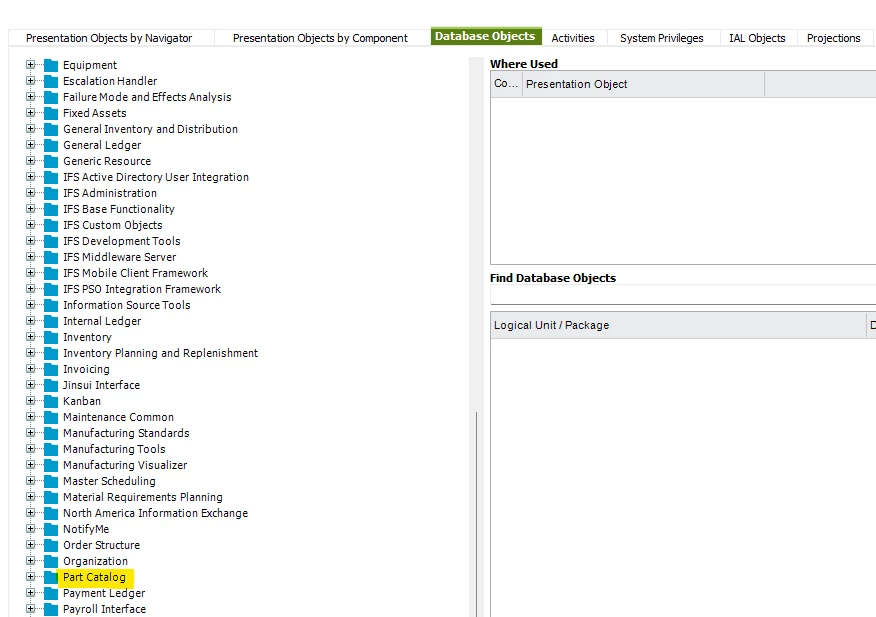Click the Information Source Tools folder icon

click(x=51, y=305)
